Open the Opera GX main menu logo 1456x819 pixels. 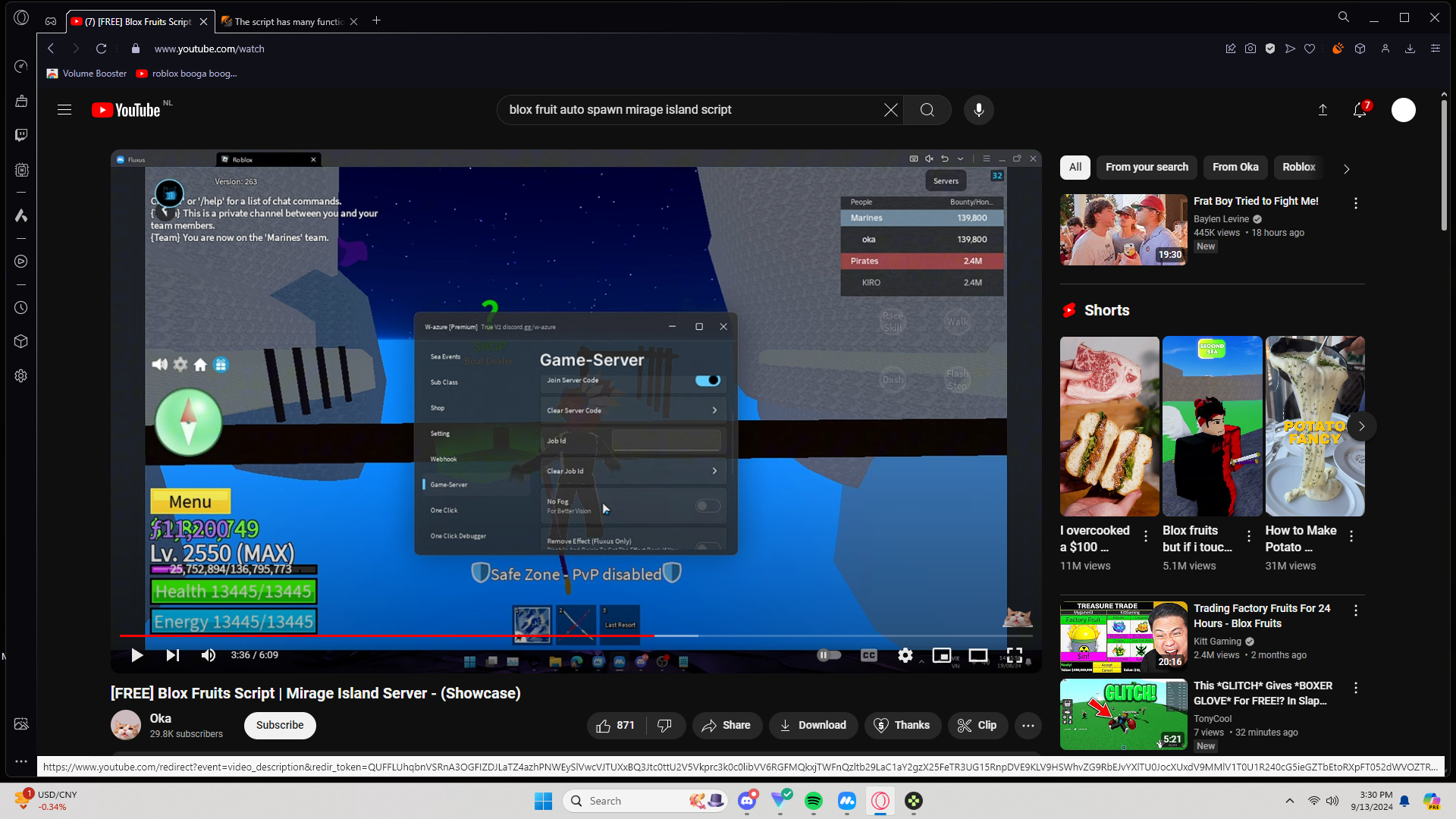pyautogui.click(x=21, y=17)
